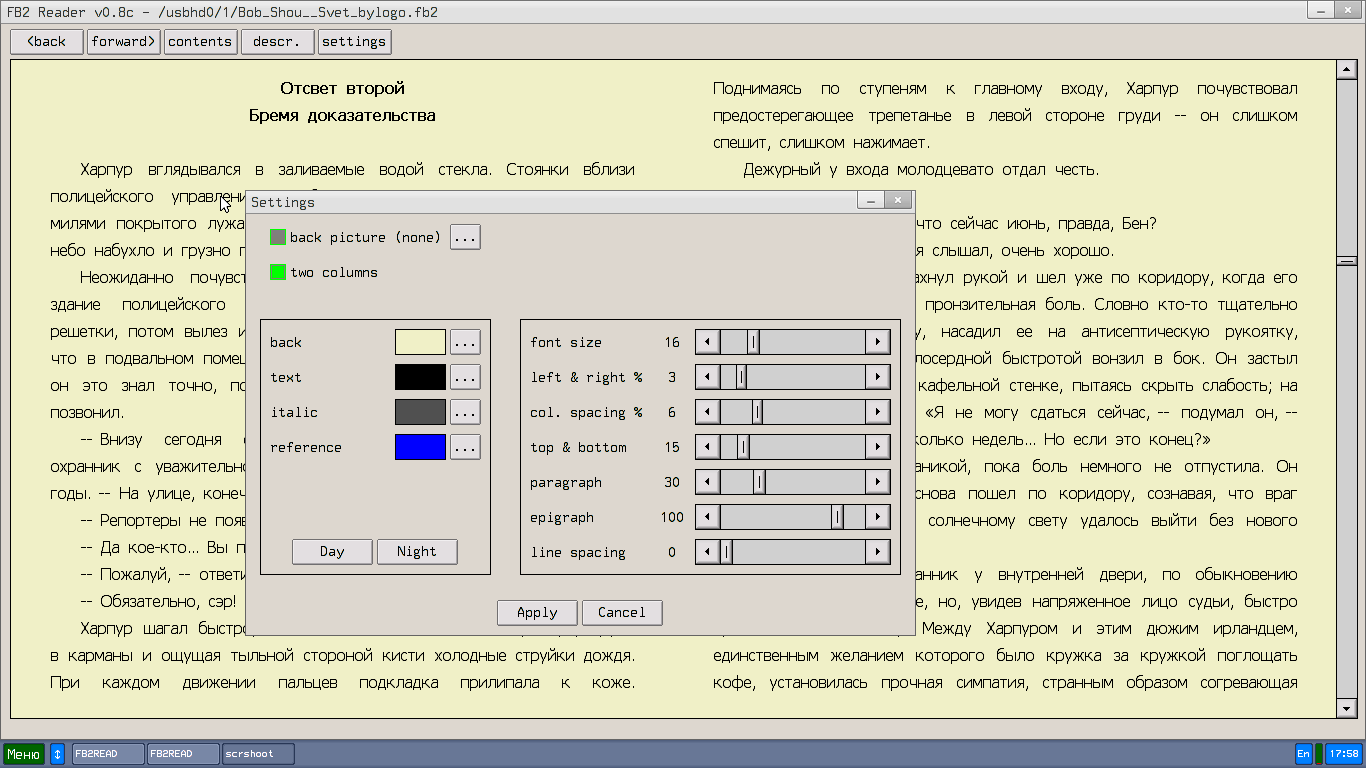Decrease paragraph indent with left arrow
Screen dimensions: 1366x768
708,482
